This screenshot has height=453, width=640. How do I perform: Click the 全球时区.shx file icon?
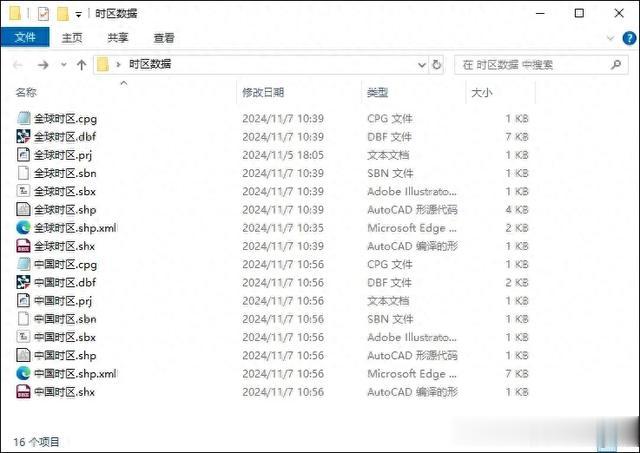[x=23, y=246]
